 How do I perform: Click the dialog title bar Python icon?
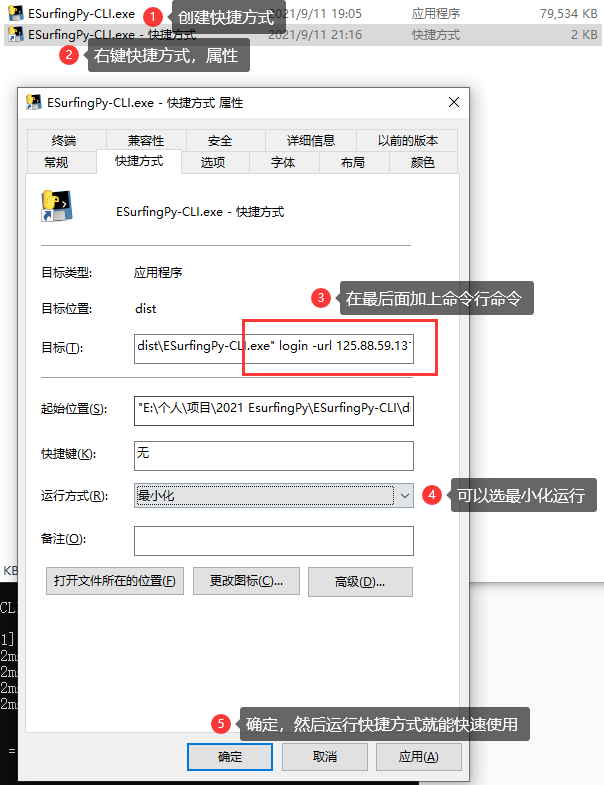click(34, 102)
